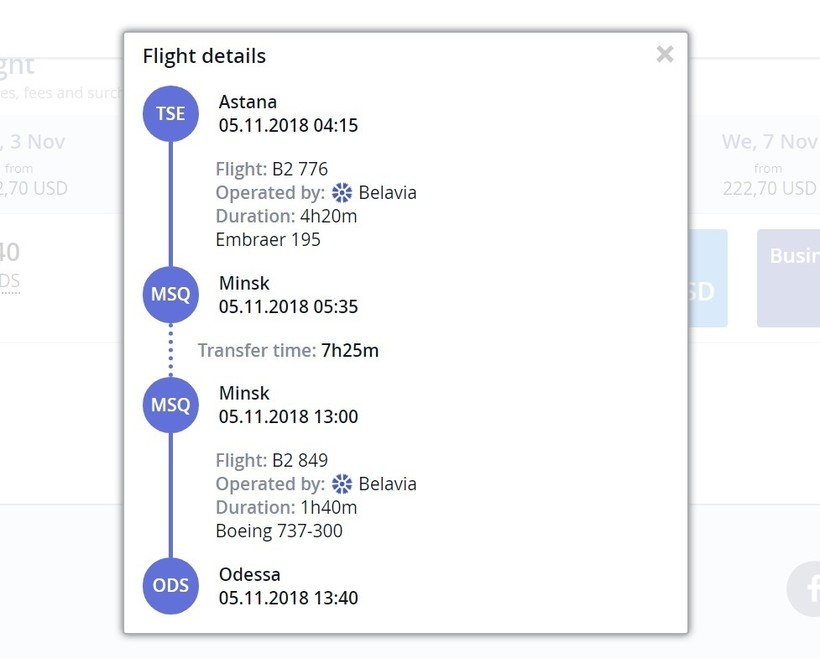Click Belavia logo for flight B2 849

coord(342,484)
